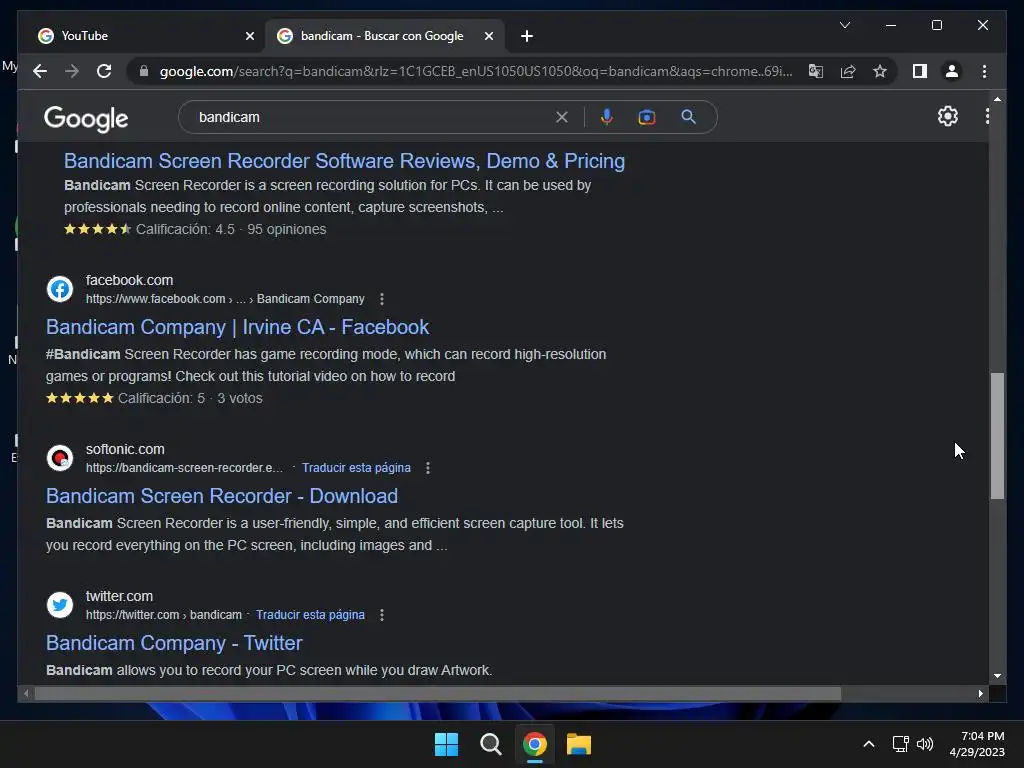The width and height of the screenshot is (1024, 768).
Task: Open the Windows Start menu
Action: 447,744
